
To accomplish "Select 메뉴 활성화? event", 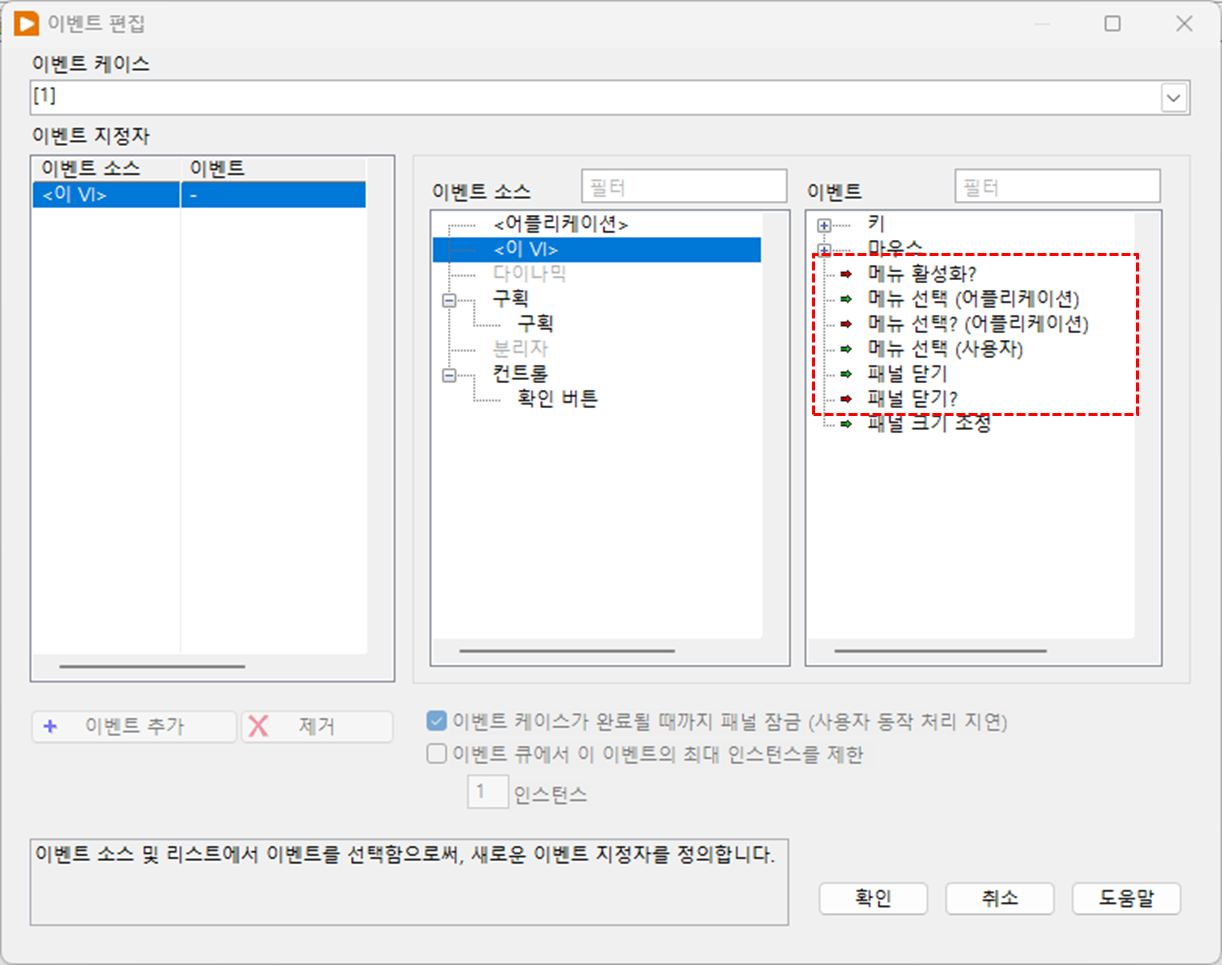I will (x=922, y=274).
